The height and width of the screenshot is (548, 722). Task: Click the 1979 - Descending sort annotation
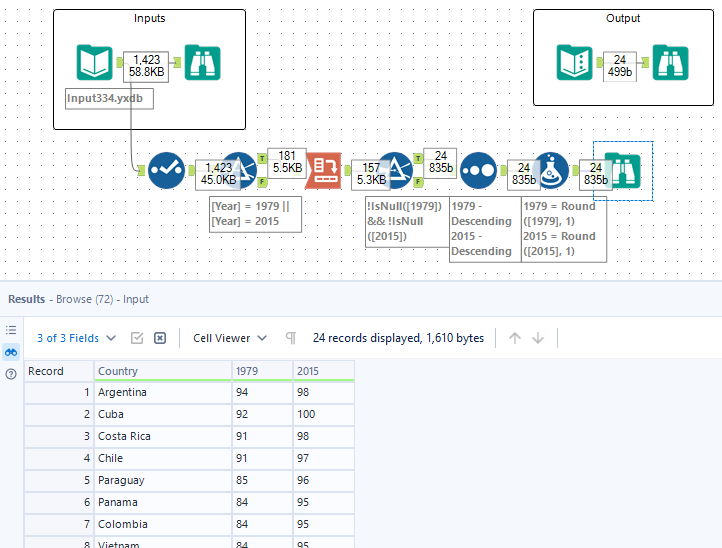pos(485,229)
